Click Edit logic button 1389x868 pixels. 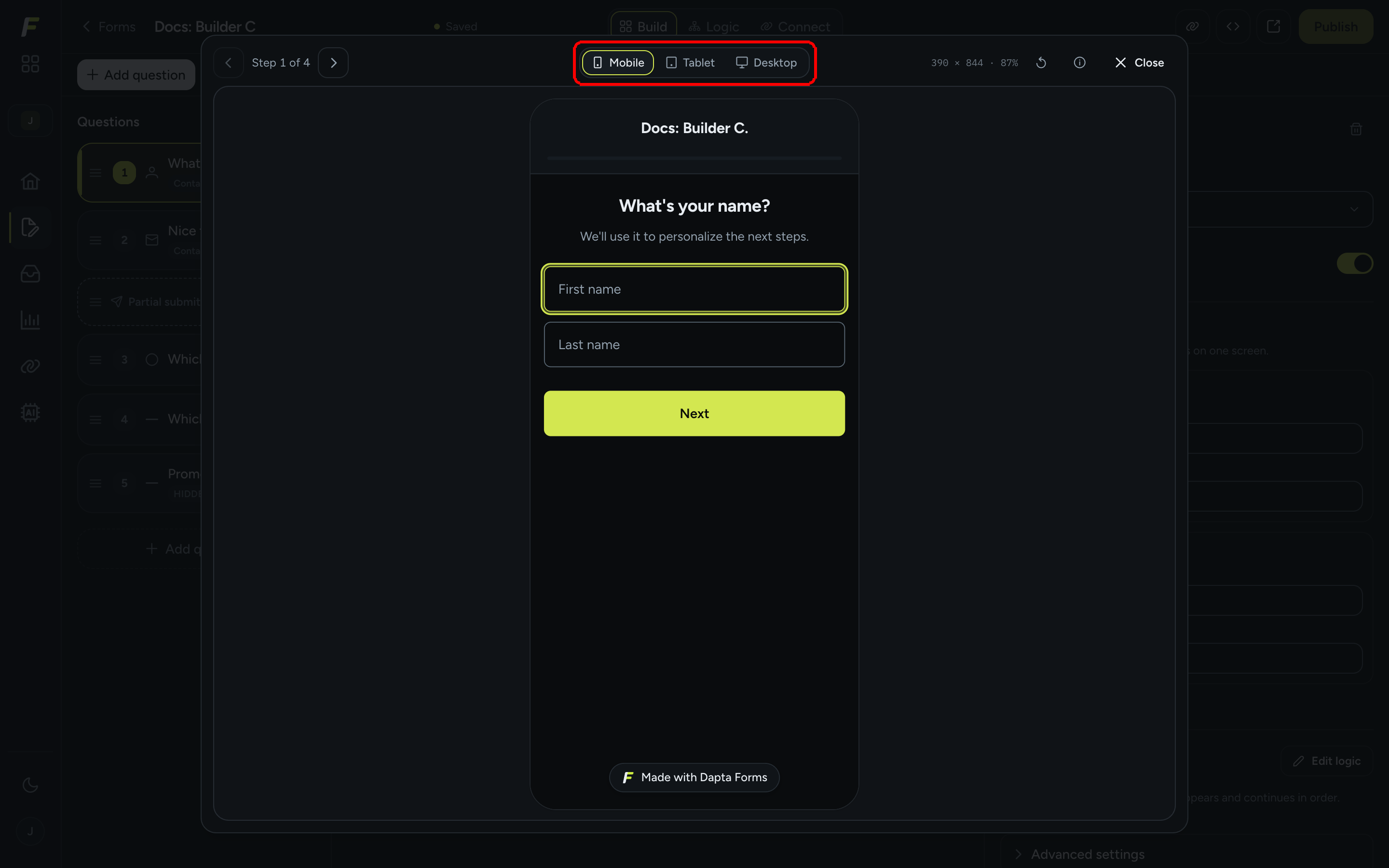(x=1326, y=761)
